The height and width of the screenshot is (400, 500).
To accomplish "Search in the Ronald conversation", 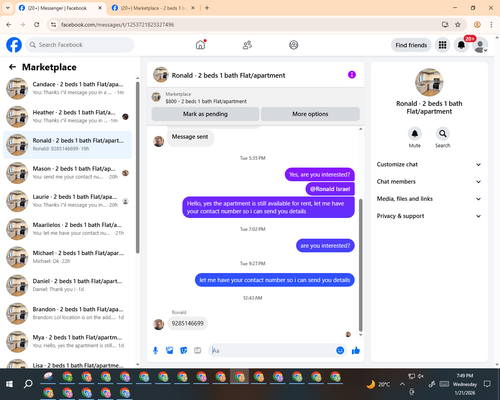I will tap(443, 134).
